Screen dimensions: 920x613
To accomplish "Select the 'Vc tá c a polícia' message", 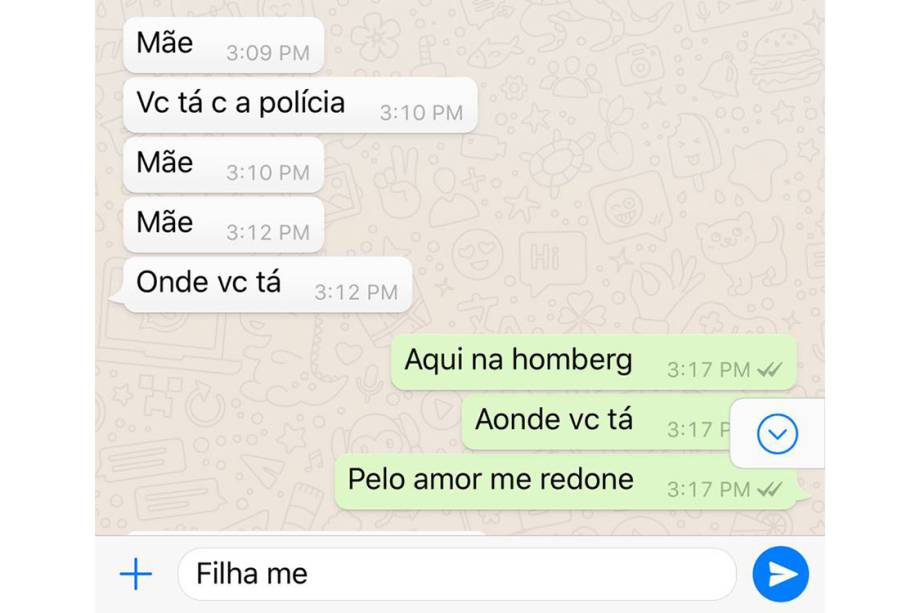I will click(x=300, y=105).
